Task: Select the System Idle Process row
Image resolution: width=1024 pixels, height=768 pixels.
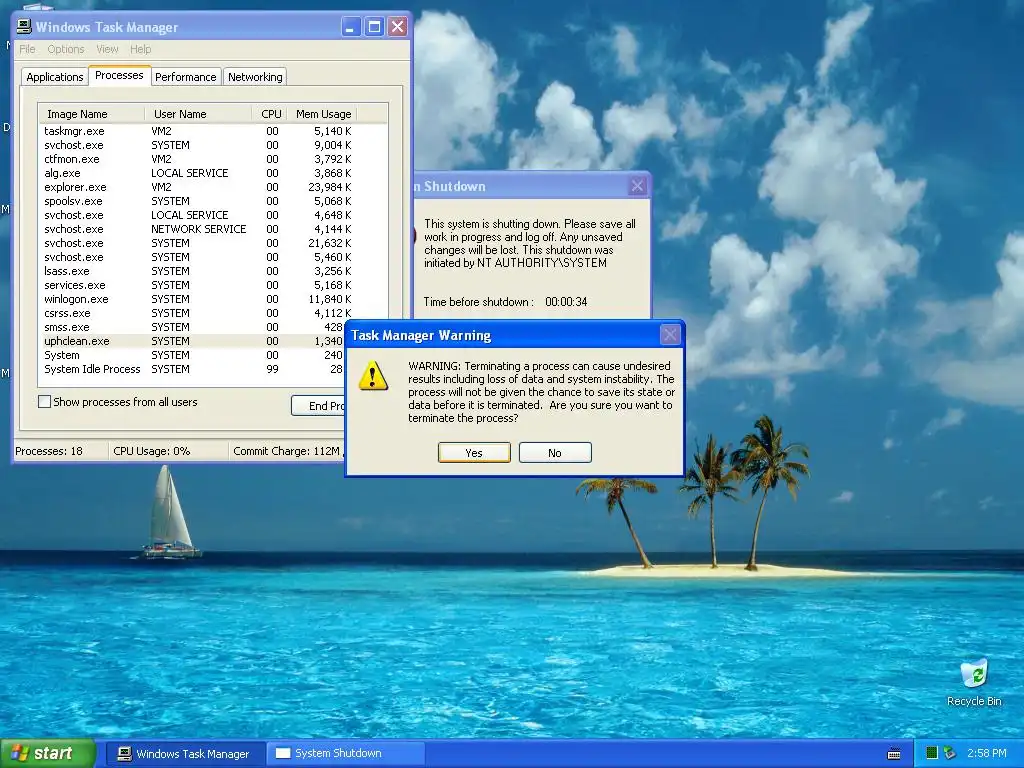Action: point(192,369)
